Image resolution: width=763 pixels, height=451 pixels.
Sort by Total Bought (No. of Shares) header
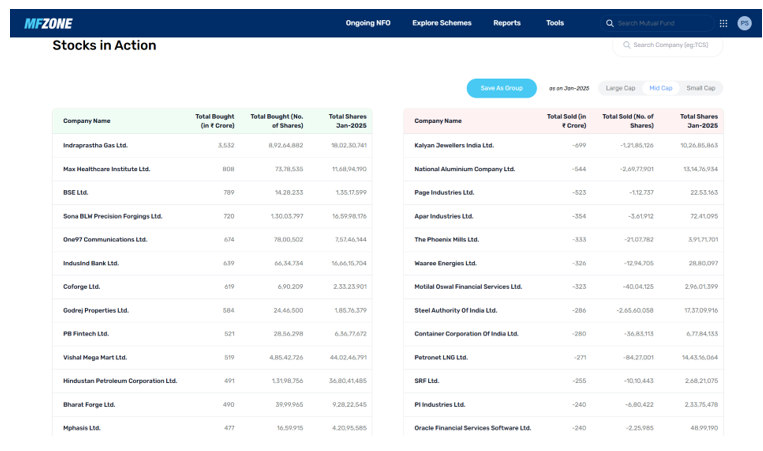click(276, 121)
